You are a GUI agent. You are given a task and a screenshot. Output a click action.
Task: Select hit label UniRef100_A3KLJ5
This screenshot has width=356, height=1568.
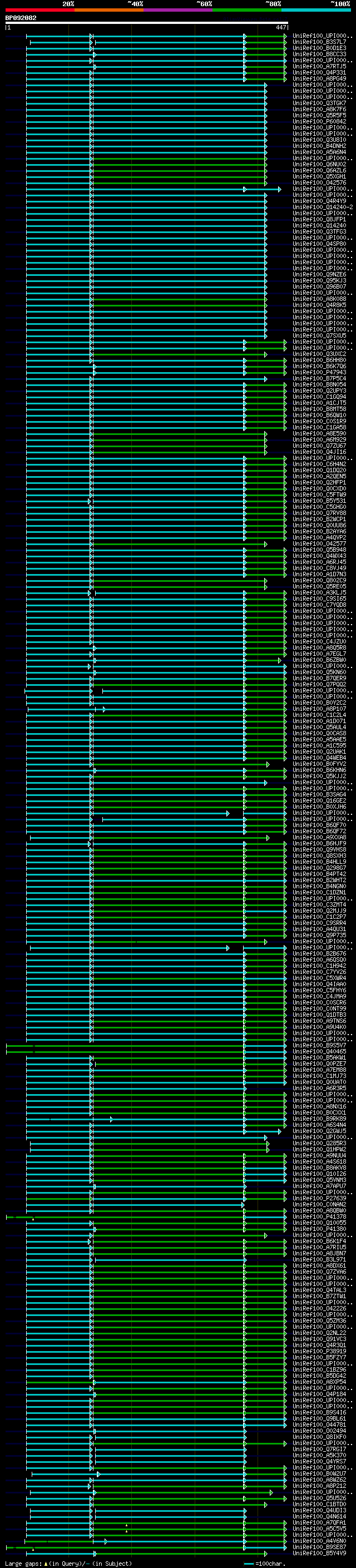coord(319,592)
